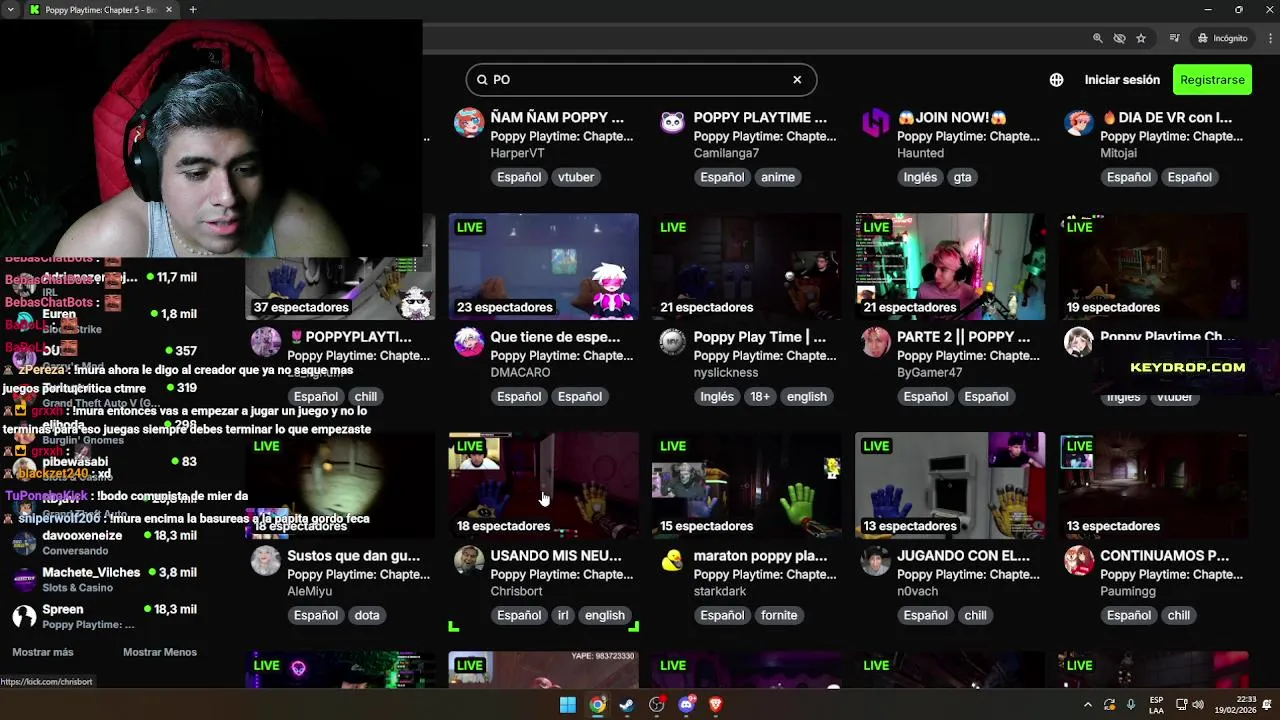Expand sidebar list with Mostrar más
The height and width of the screenshot is (720, 1280).
coord(43,652)
